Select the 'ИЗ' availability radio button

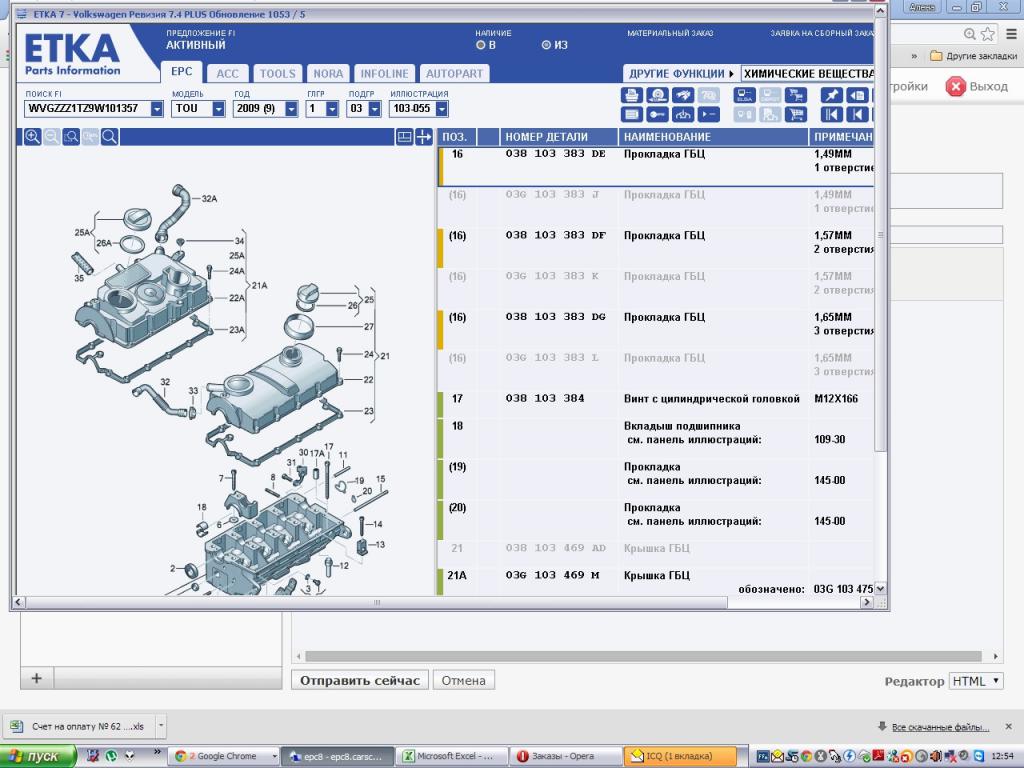coord(546,45)
